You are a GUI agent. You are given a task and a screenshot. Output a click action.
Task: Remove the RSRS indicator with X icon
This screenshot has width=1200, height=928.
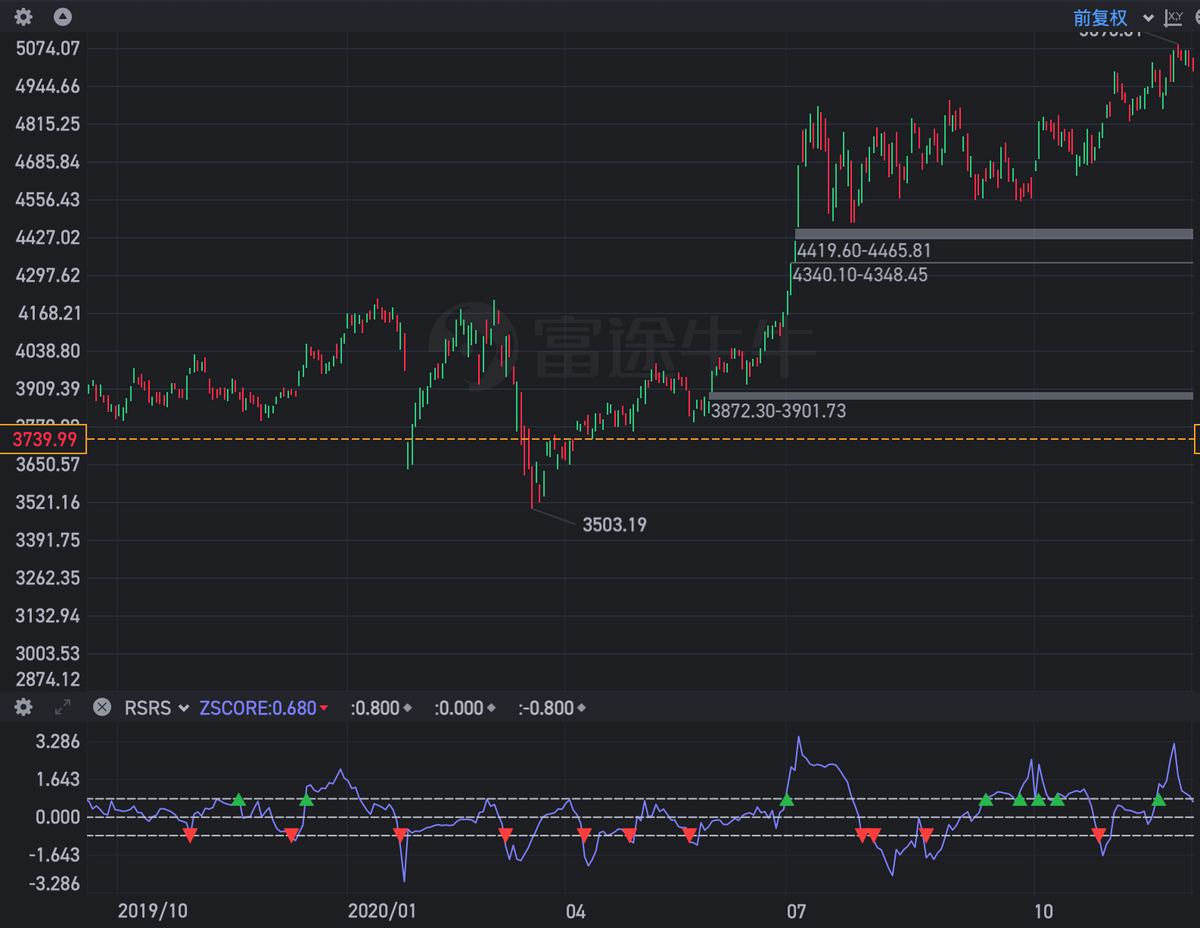coord(102,708)
